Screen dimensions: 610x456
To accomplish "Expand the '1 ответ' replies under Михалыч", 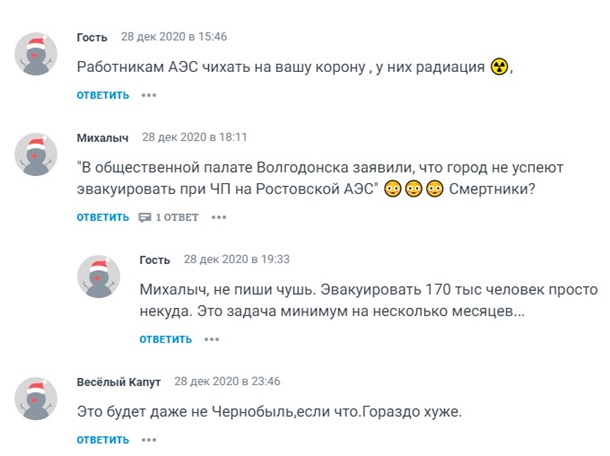I will 169,217.
